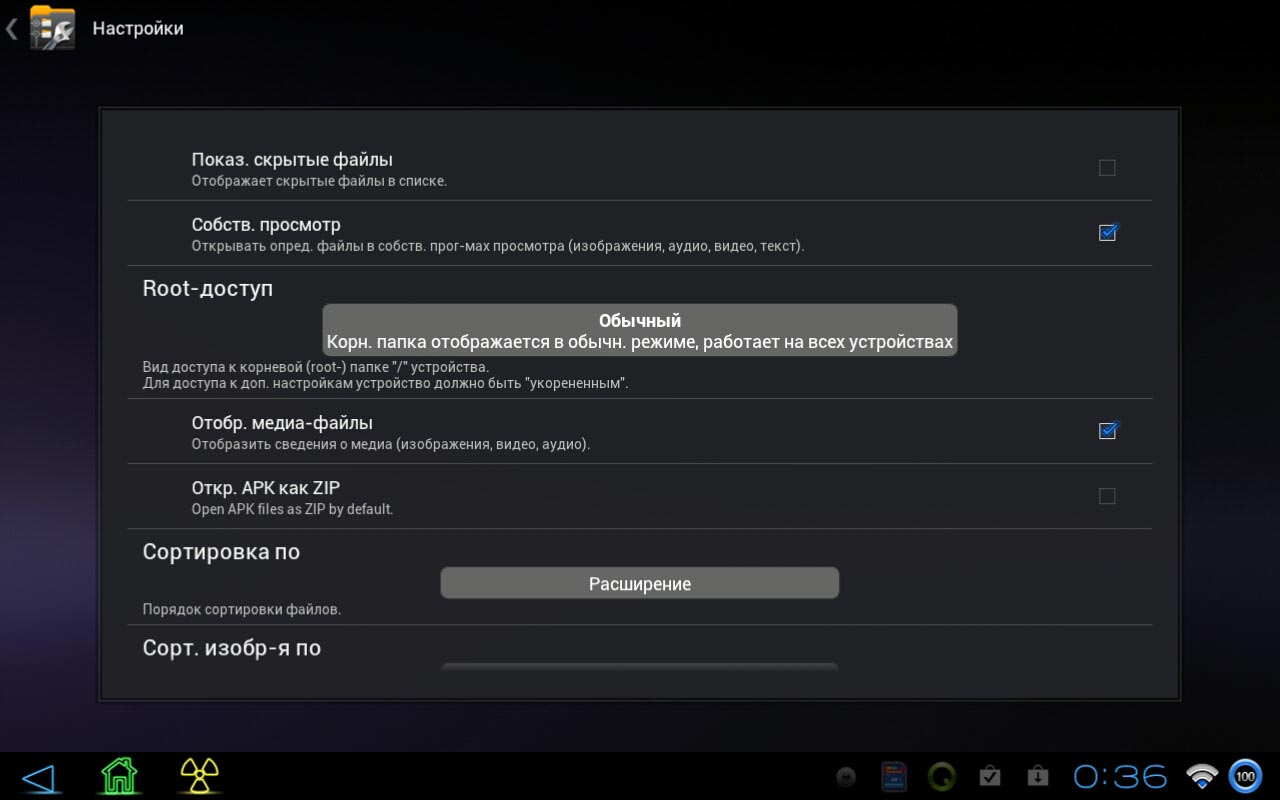Tap the 'Настройки' title text
This screenshot has width=1280, height=800.
pos(138,29)
